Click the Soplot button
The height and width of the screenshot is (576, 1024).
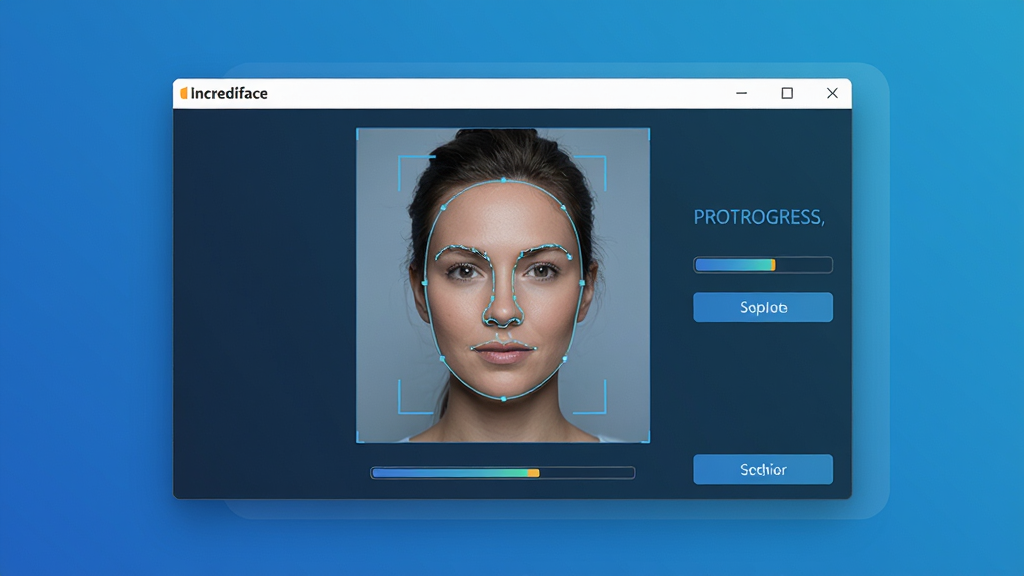(763, 307)
